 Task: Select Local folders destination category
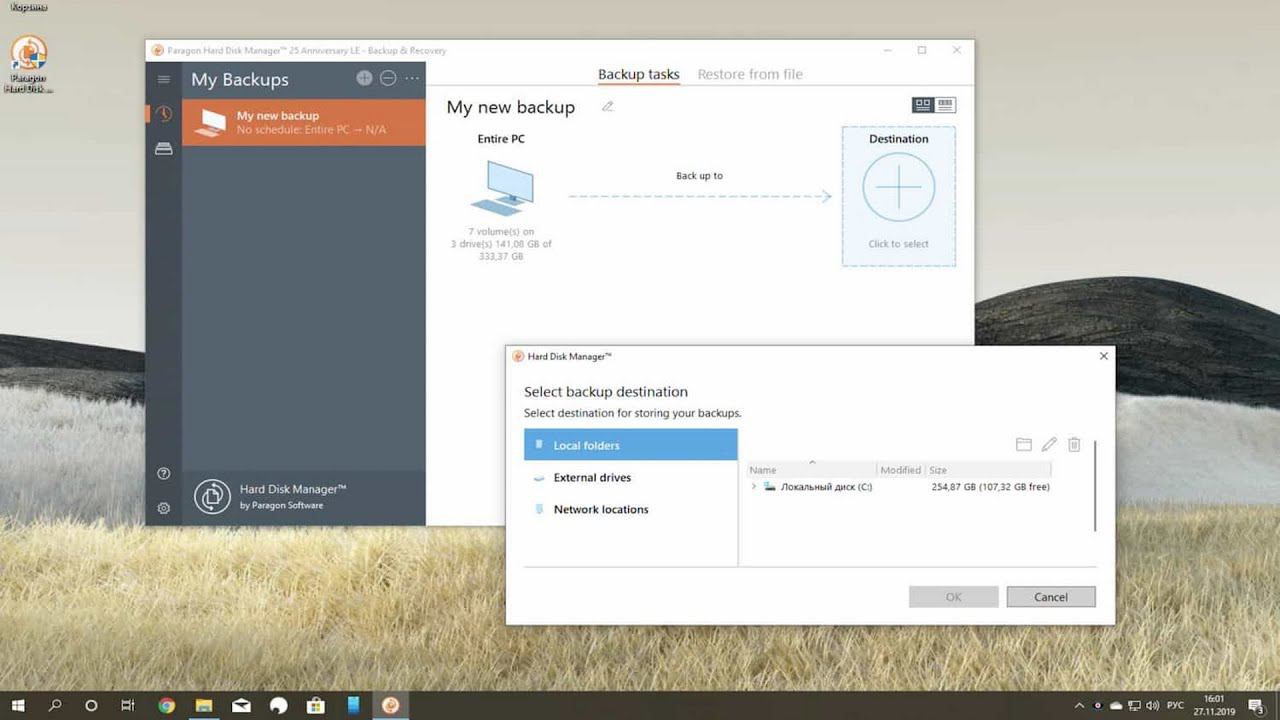click(630, 445)
